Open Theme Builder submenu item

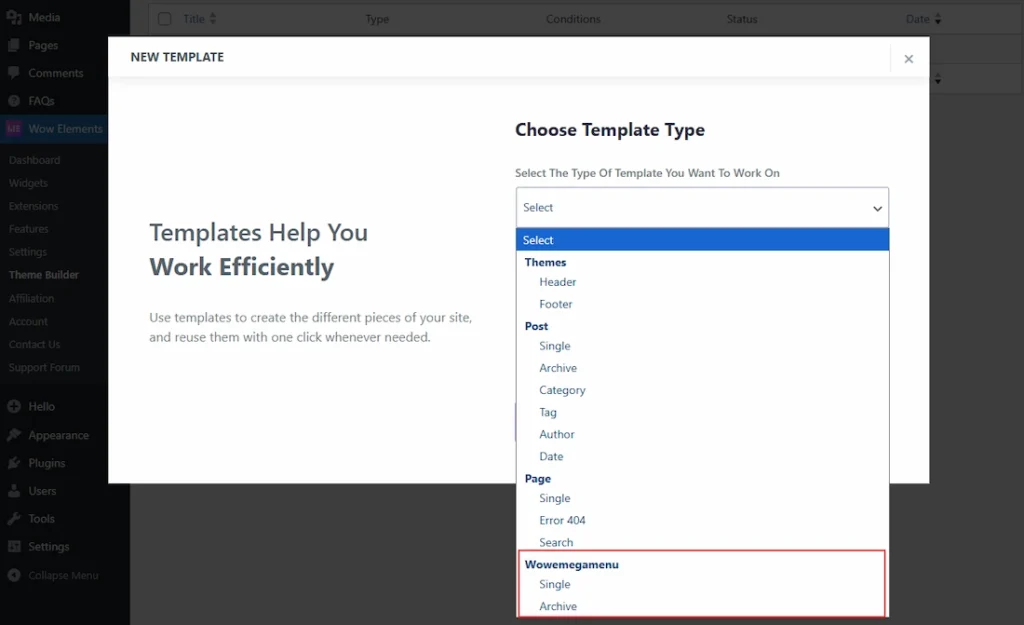coord(44,275)
